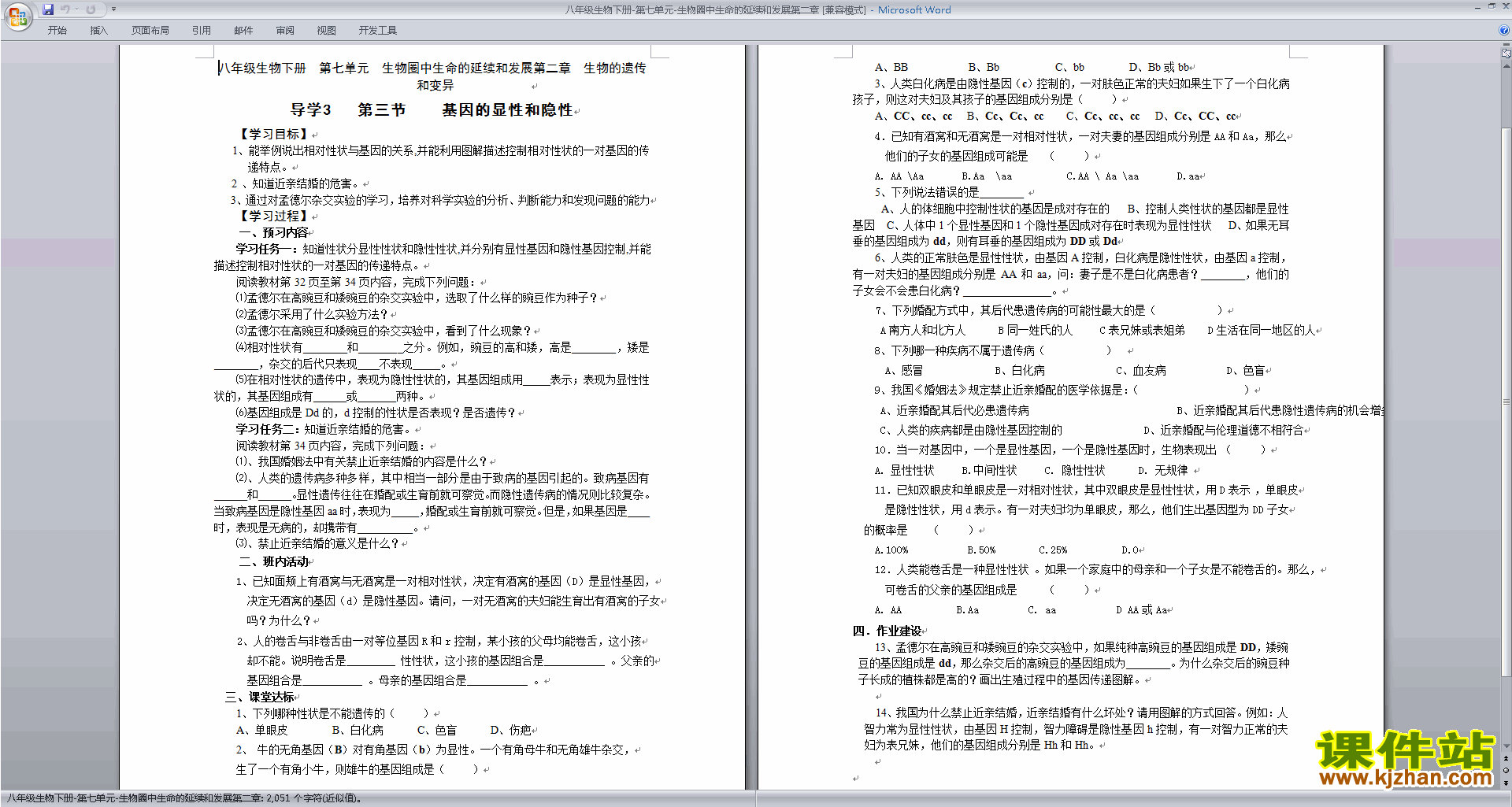The height and width of the screenshot is (807, 1512).
Task: Go to next page with double-down arrow
Action: pyautogui.click(x=1506, y=783)
